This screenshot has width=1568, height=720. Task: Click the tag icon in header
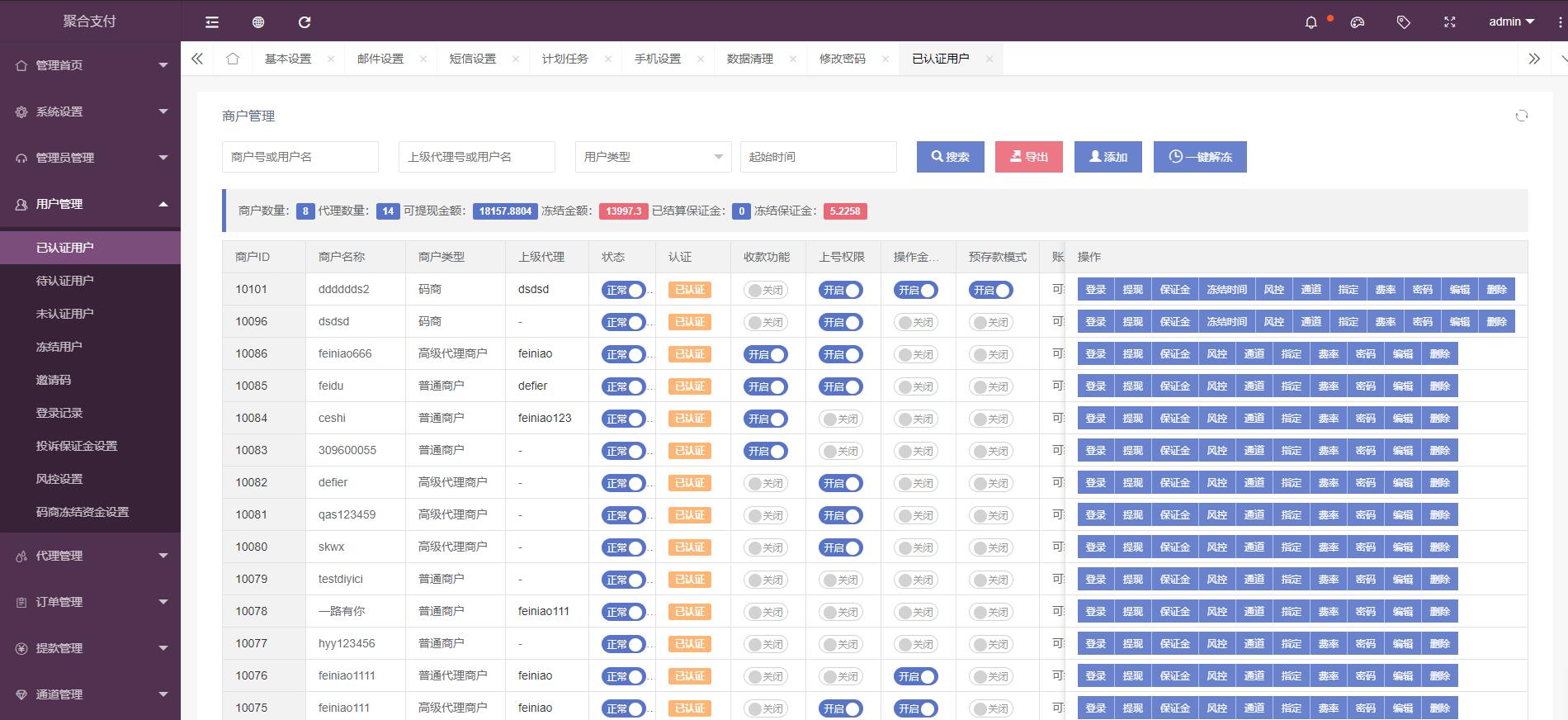[x=1403, y=22]
